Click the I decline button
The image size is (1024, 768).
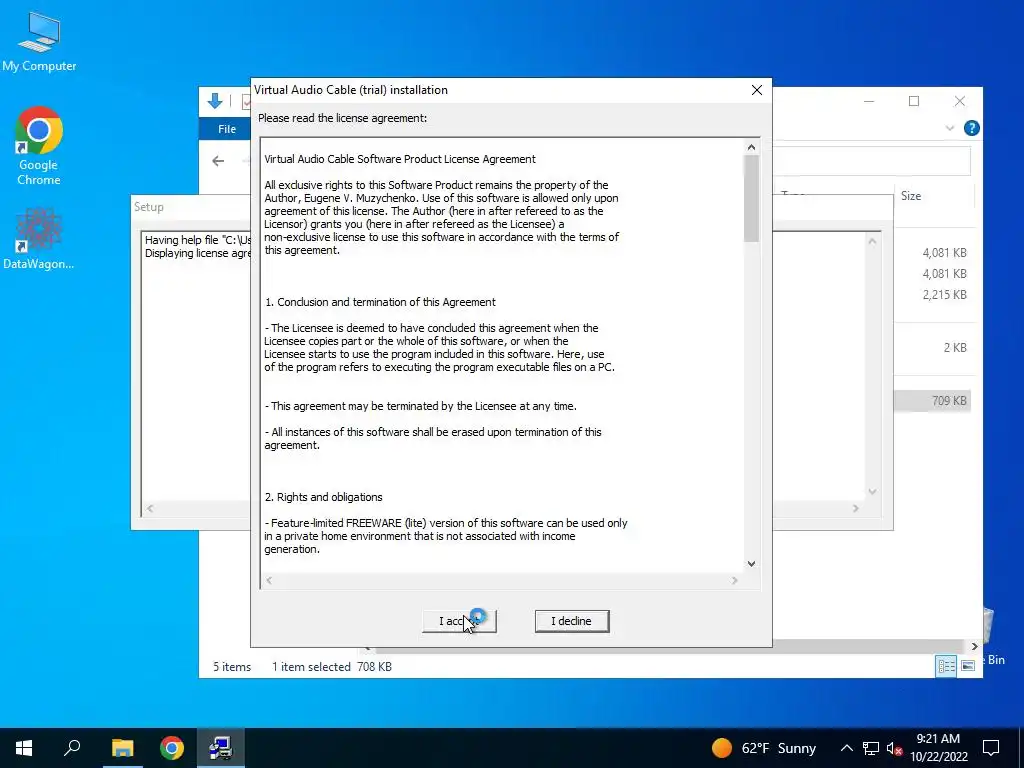(x=571, y=621)
